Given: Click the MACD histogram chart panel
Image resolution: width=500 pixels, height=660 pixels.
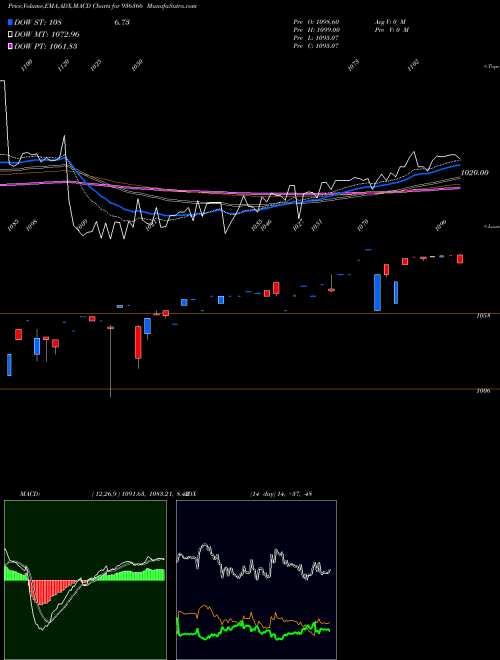Looking at the screenshot, I should point(85,580).
